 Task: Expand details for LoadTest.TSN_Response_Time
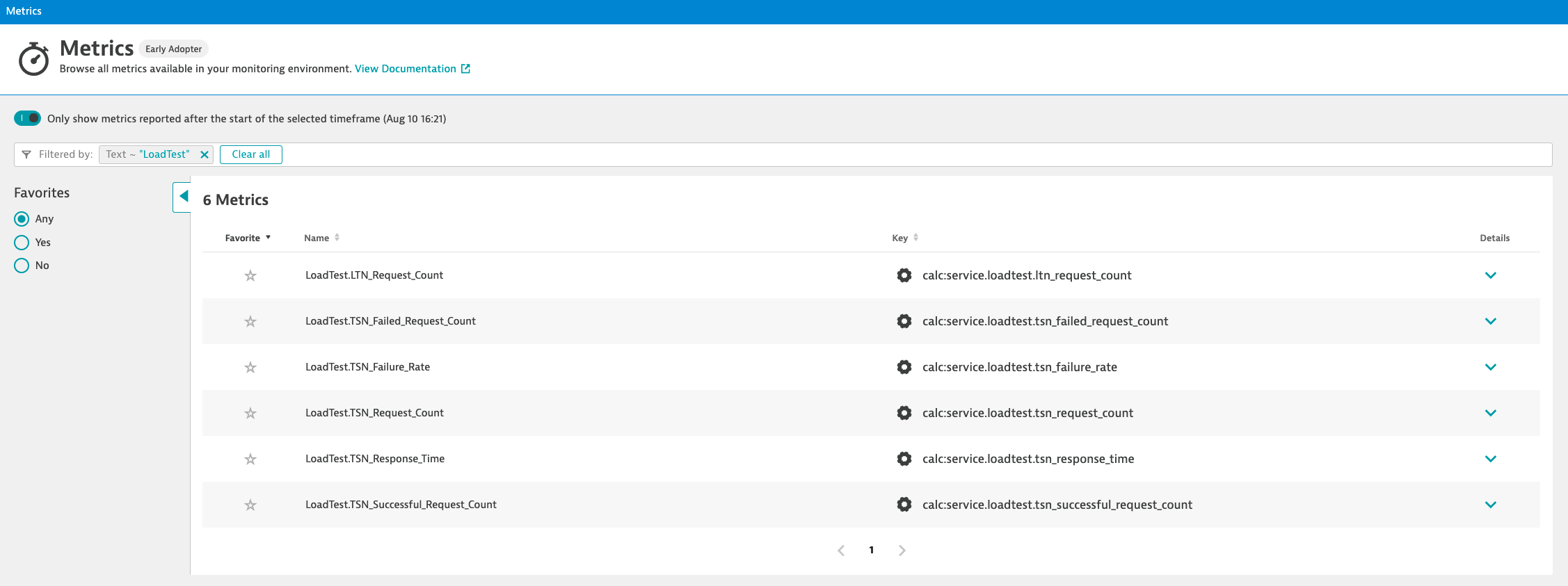[x=1490, y=459]
